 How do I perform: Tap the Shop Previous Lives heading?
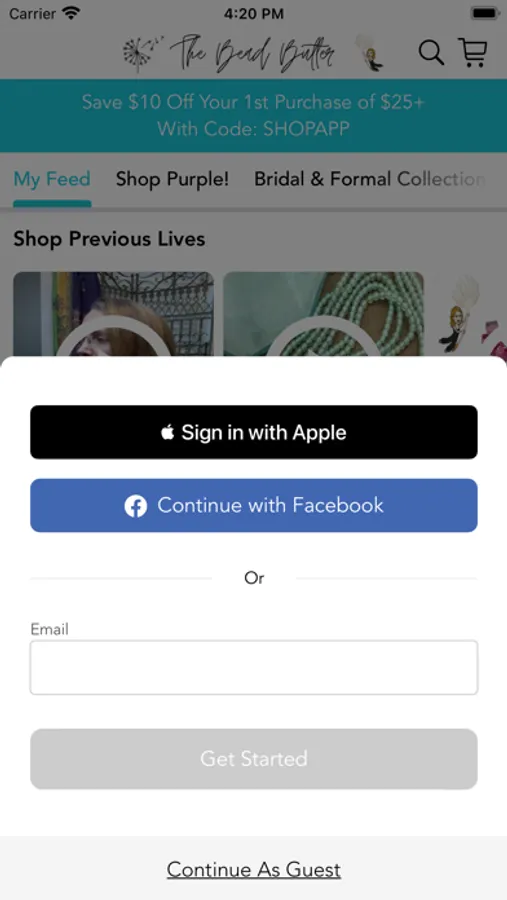109,239
